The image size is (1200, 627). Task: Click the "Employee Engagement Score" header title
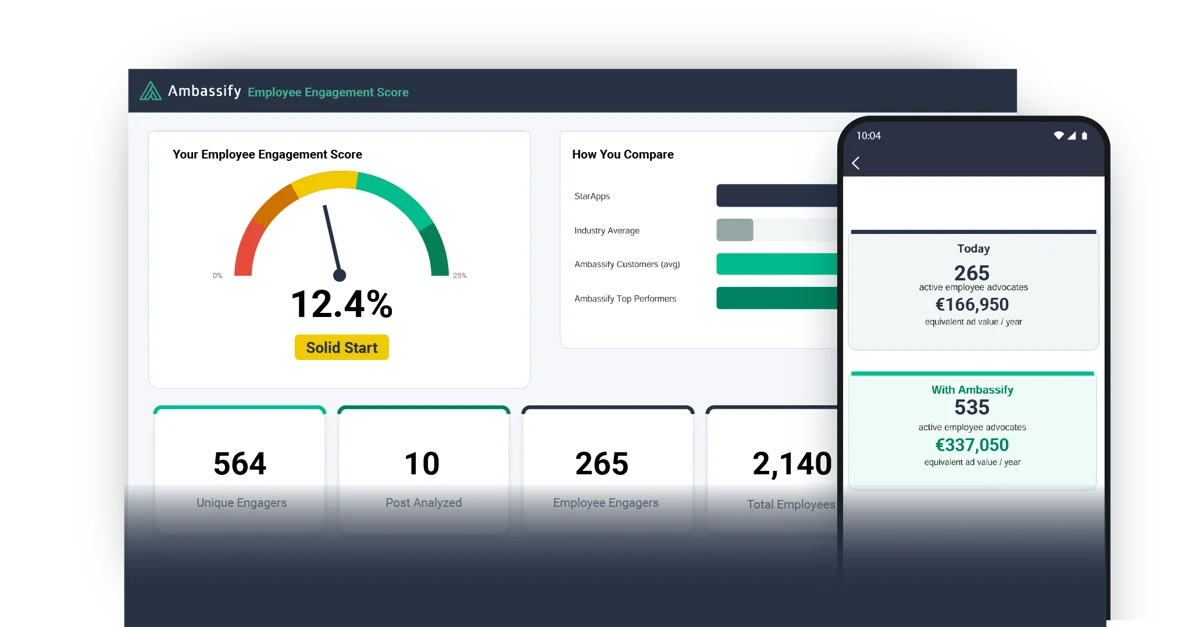pyautogui.click(x=328, y=92)
